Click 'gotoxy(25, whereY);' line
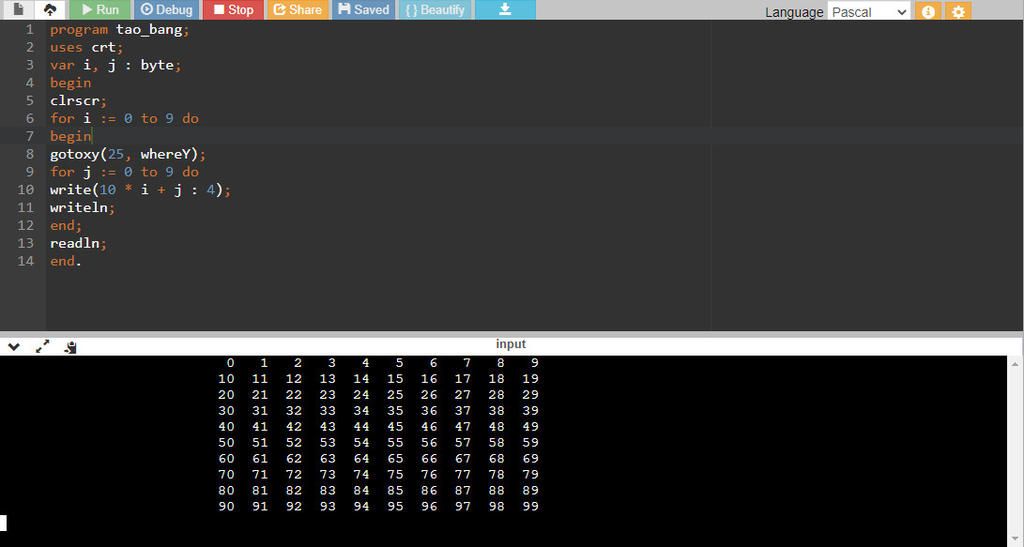 point(128,154)
